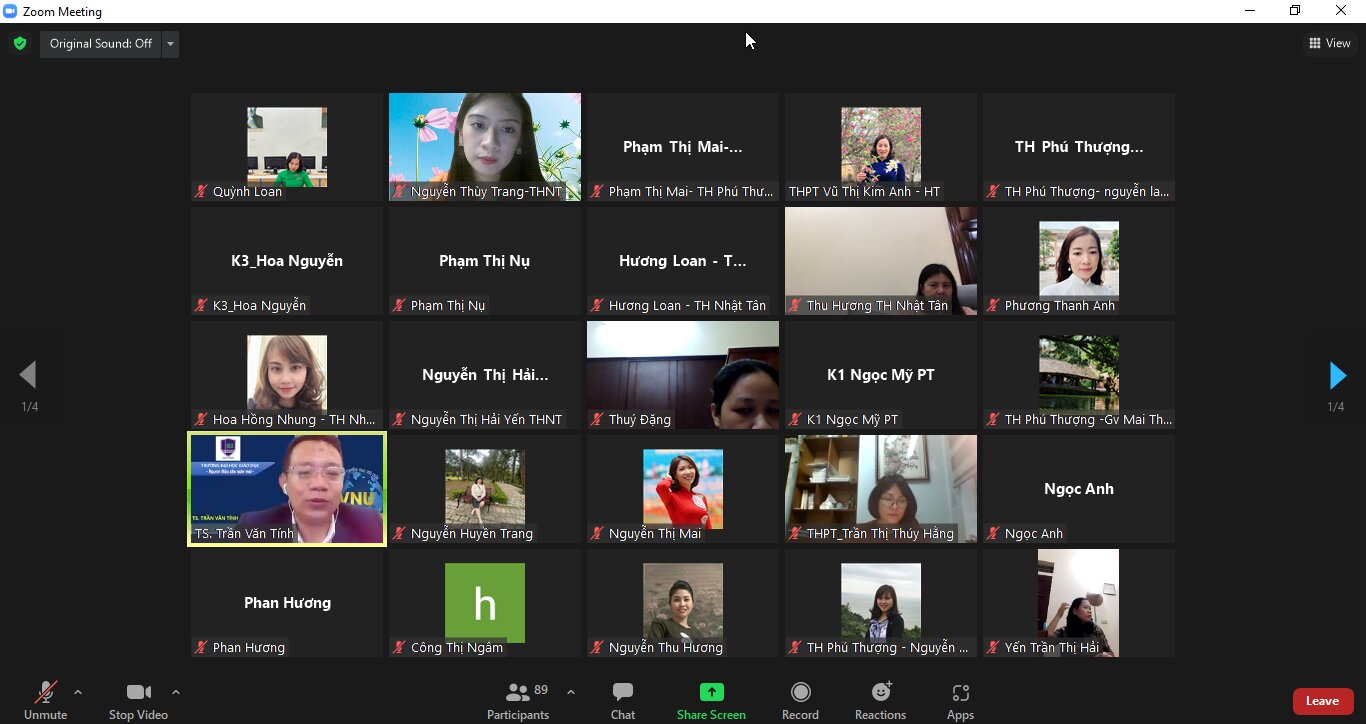The image size is (1366, 724).
Task: Open the View layout menu
Action: coord(1330,43)
